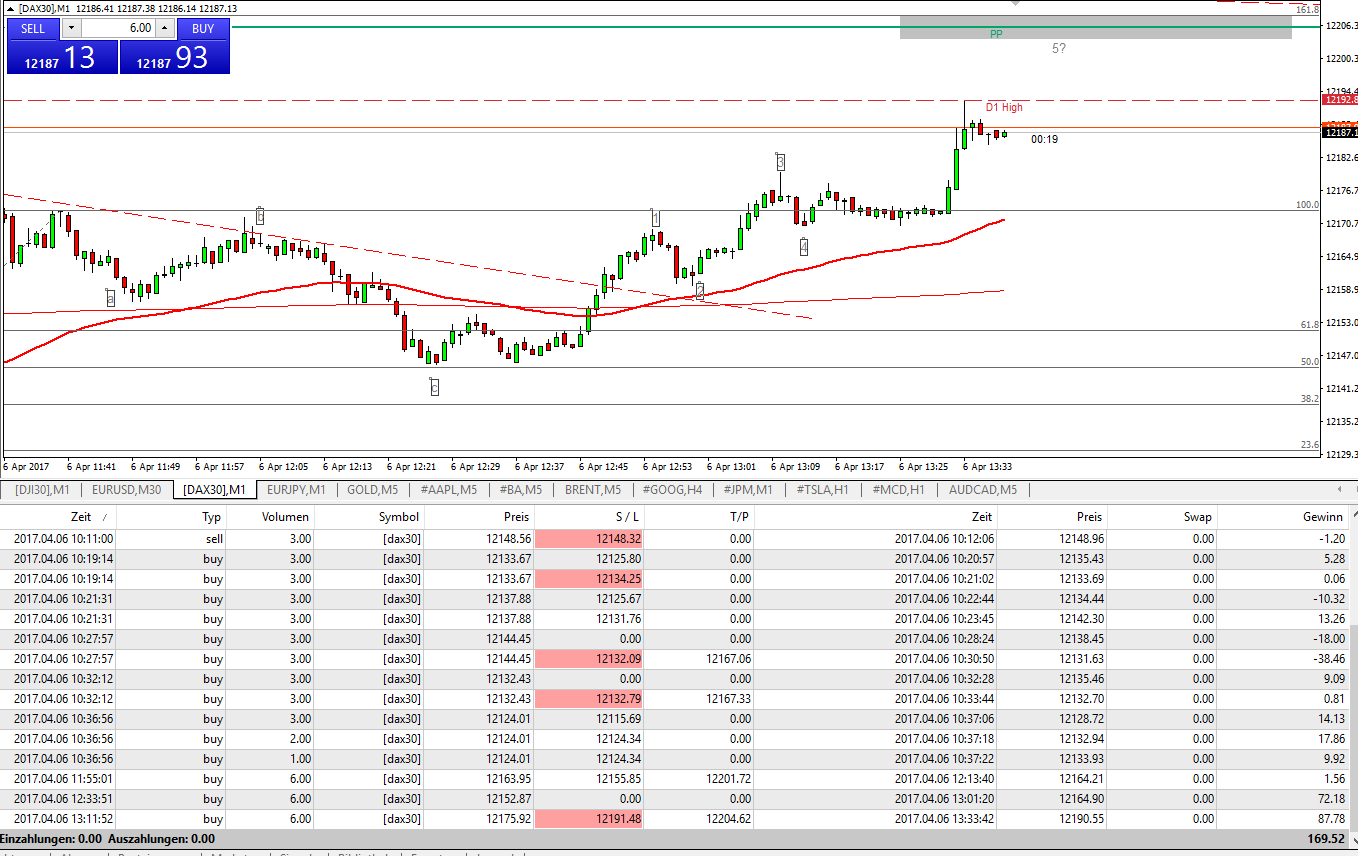
Task: Click the highlighted S/L cell 12191.48
Action: [590, 818]
